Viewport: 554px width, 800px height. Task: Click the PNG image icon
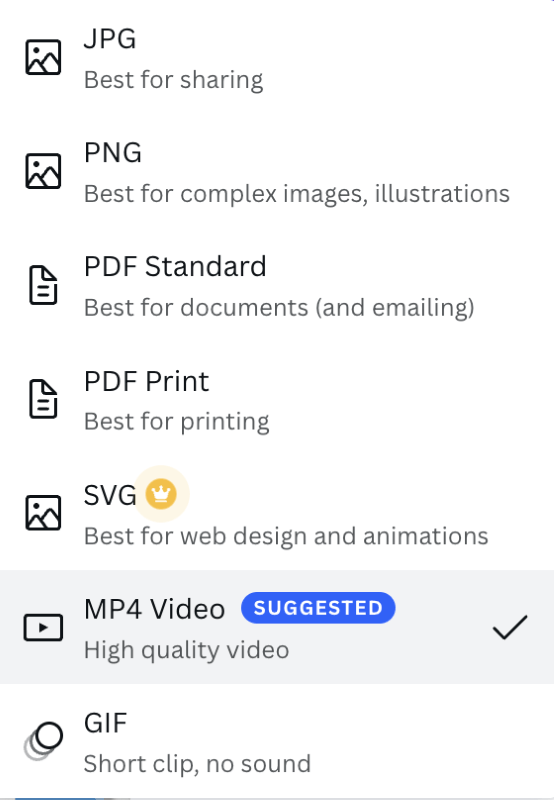(x=43, y=171)
